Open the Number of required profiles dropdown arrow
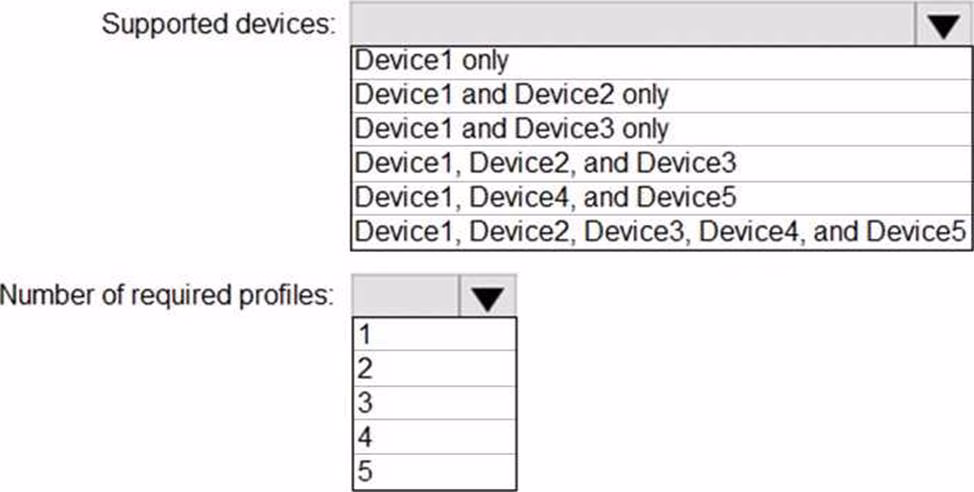Viewport: 974px width, 492px height. 487,296
